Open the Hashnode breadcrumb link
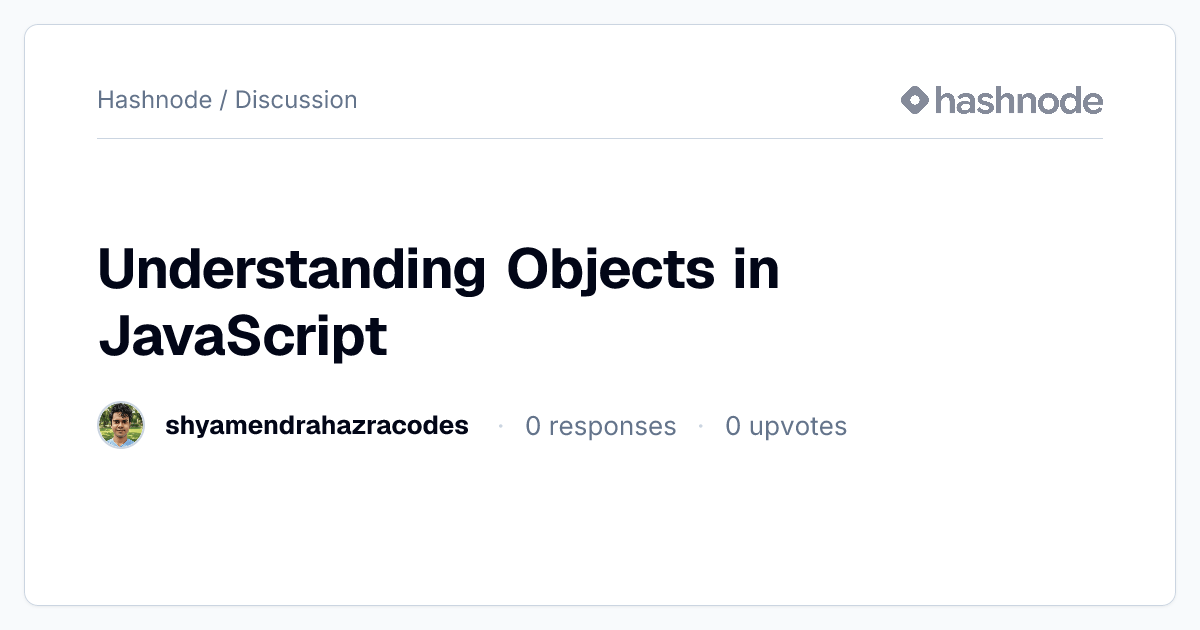1200x630 pixels. point(154,100)
